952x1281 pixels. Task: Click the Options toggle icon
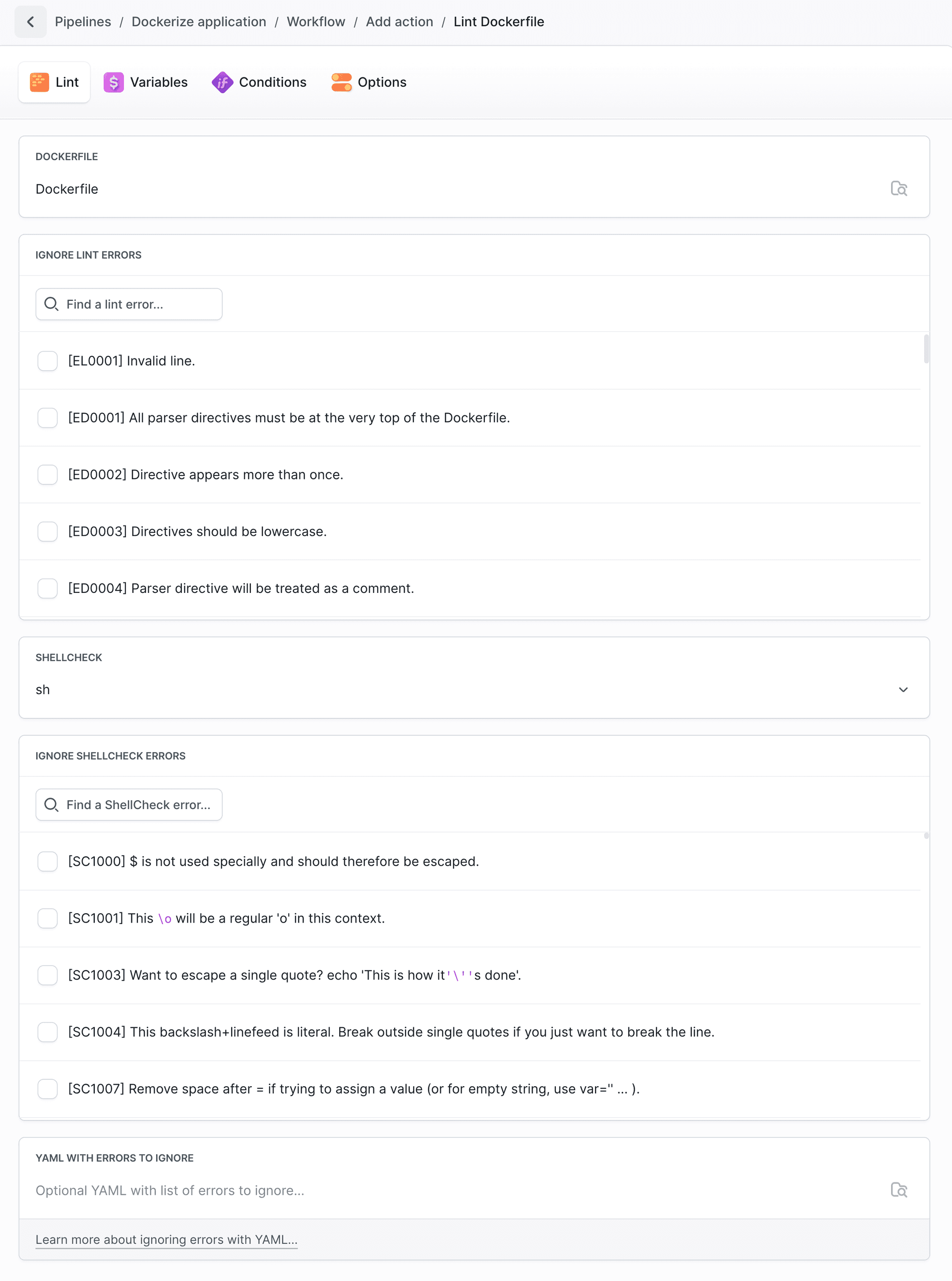pos(341,82)
